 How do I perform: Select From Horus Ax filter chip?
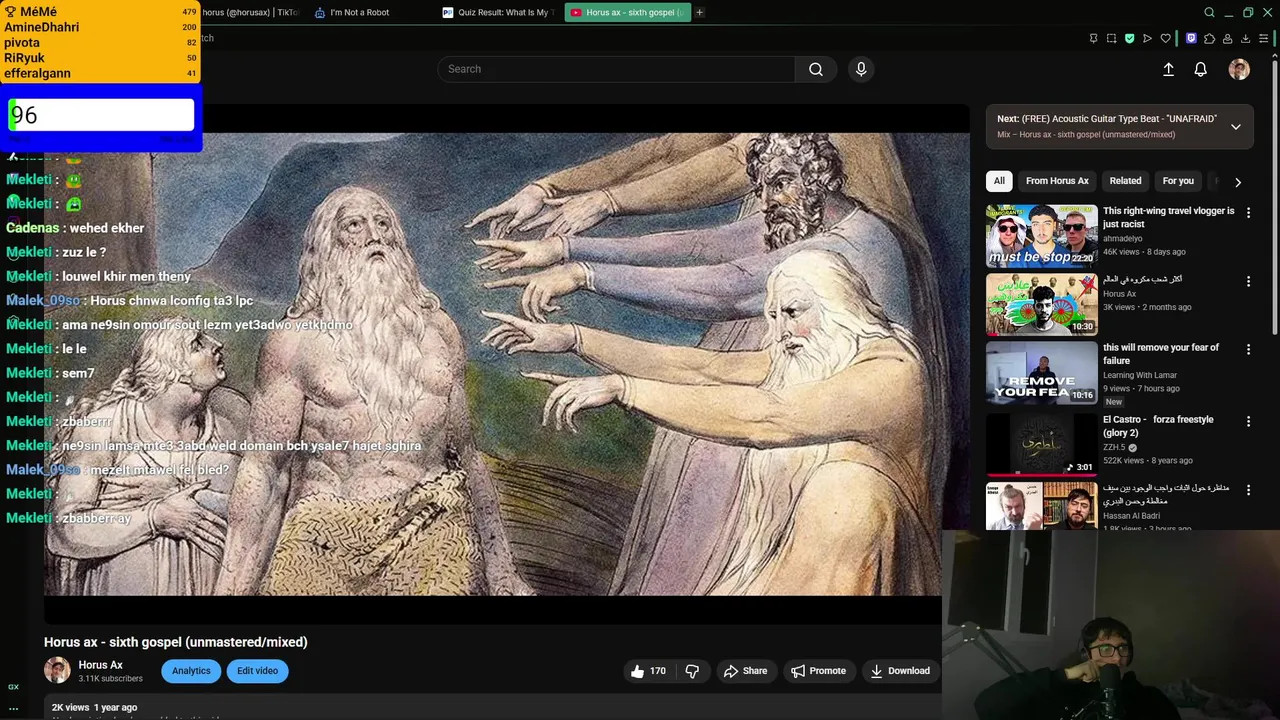tap(1057, 181)
